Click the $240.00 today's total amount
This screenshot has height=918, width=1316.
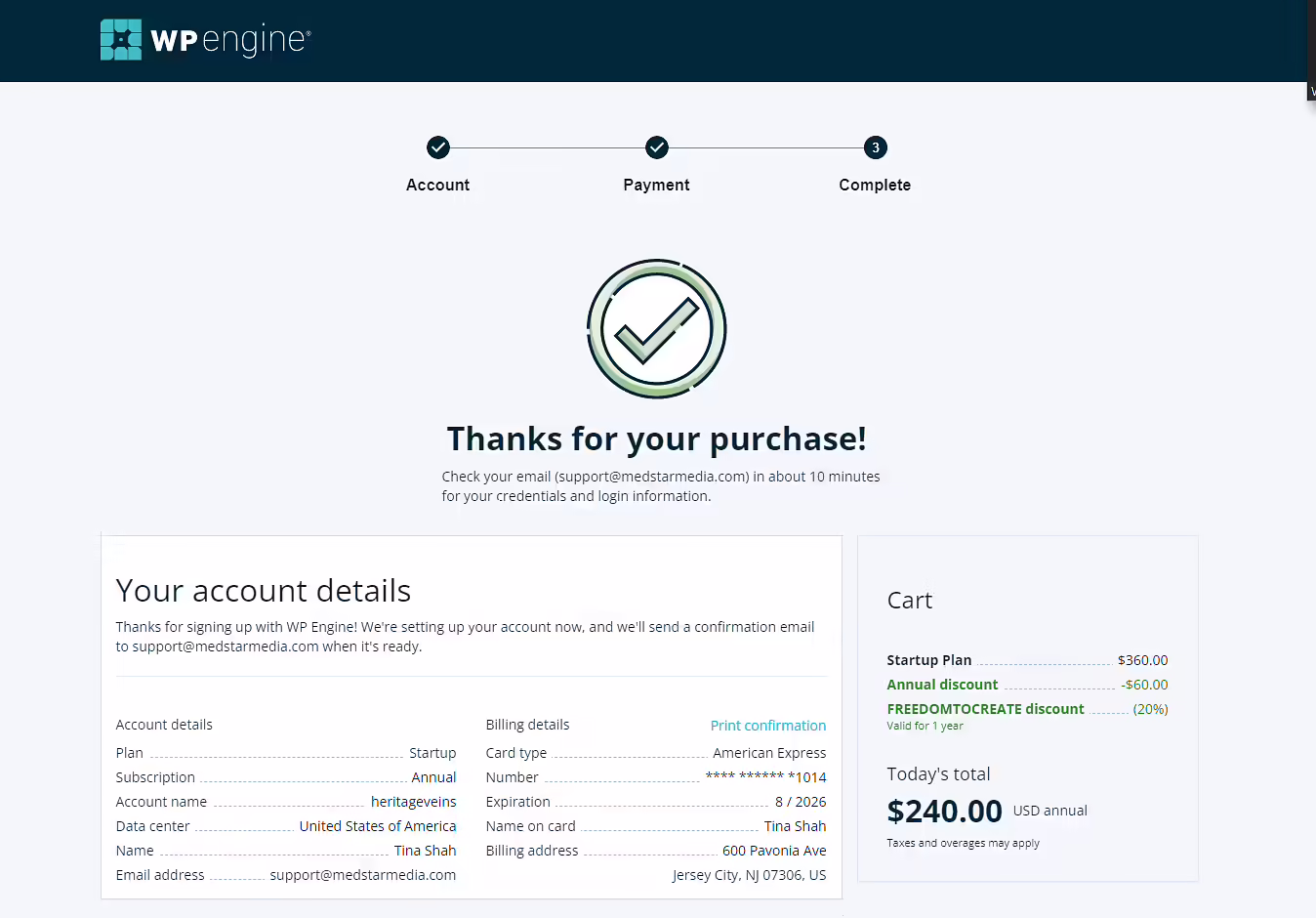pyautogui.click(x=944, y=812)
